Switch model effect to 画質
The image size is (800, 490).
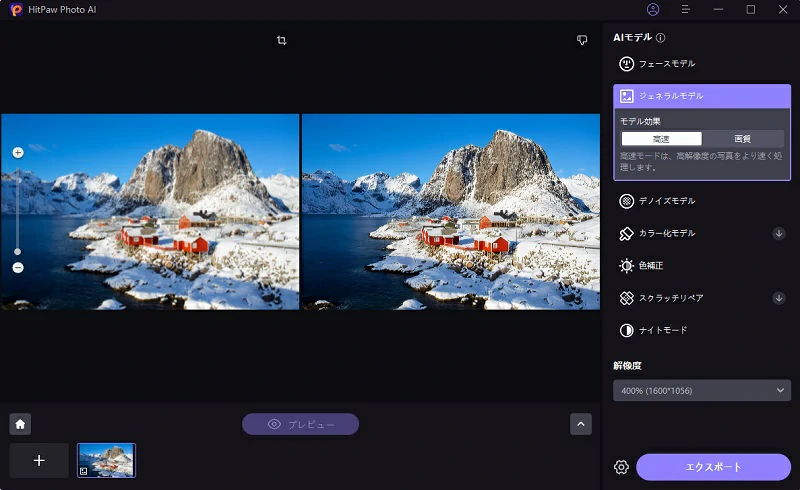(742, 139)
